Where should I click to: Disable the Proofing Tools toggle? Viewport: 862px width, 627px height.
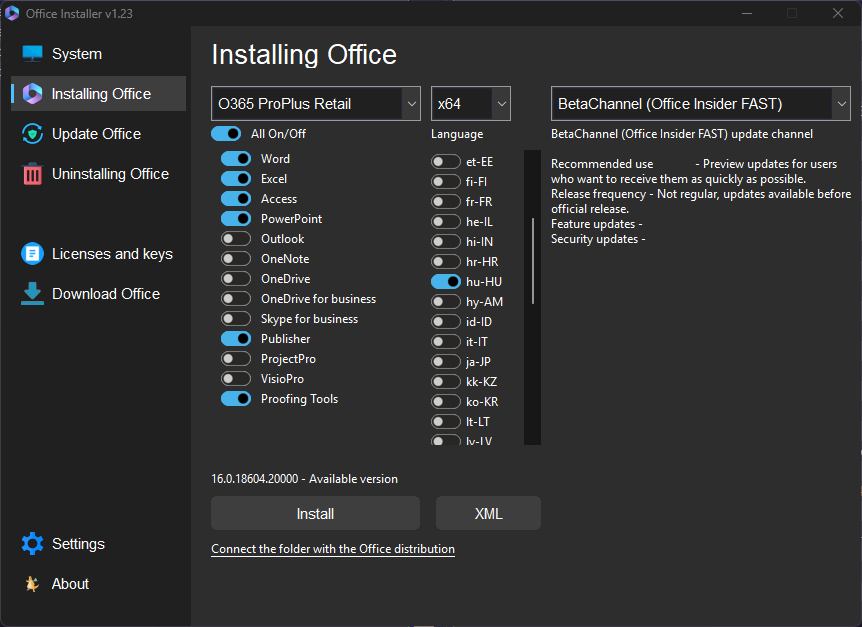click(x=236, y=398)
